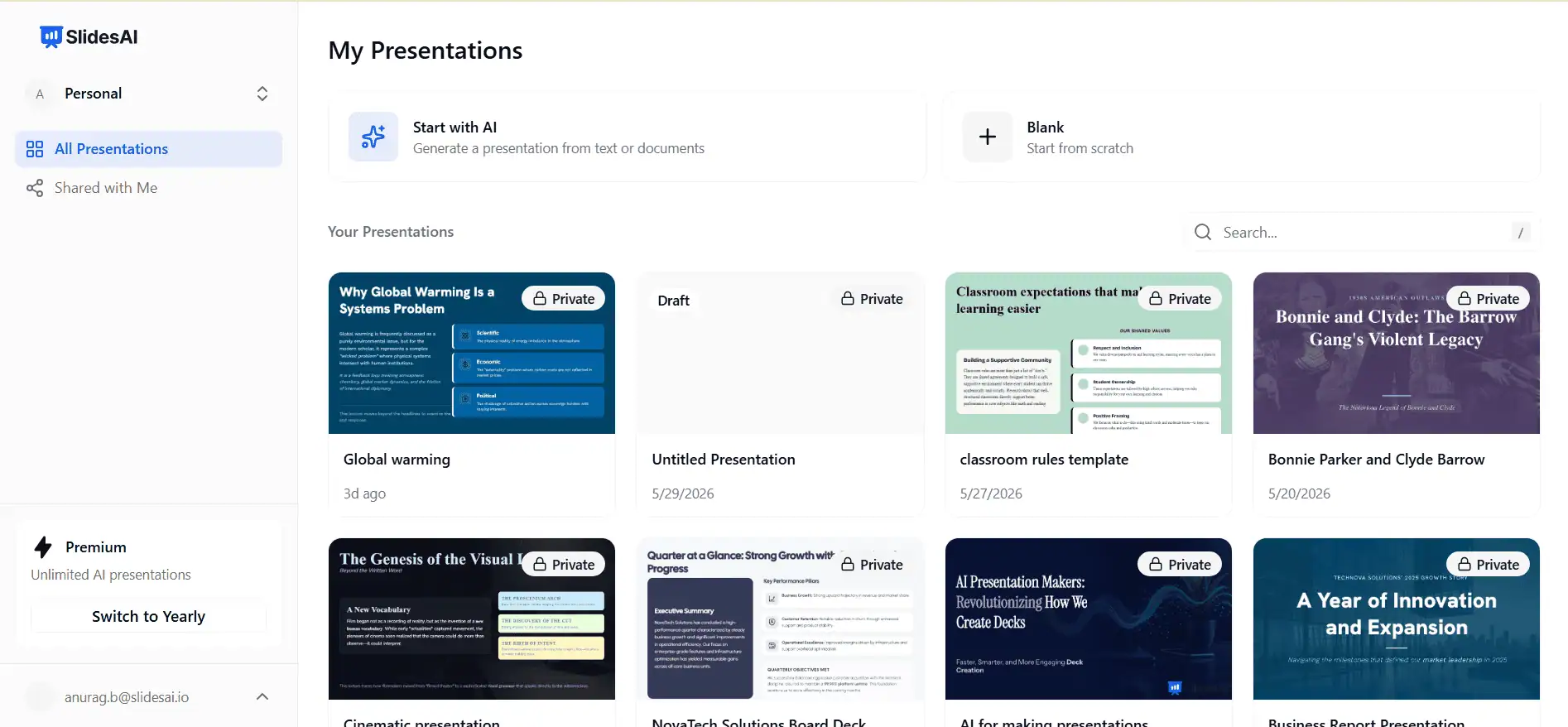This screenshot has height=727, width=1568.
Task: Open Shared with Me in sidebar
Action: (x=149, y=188)
